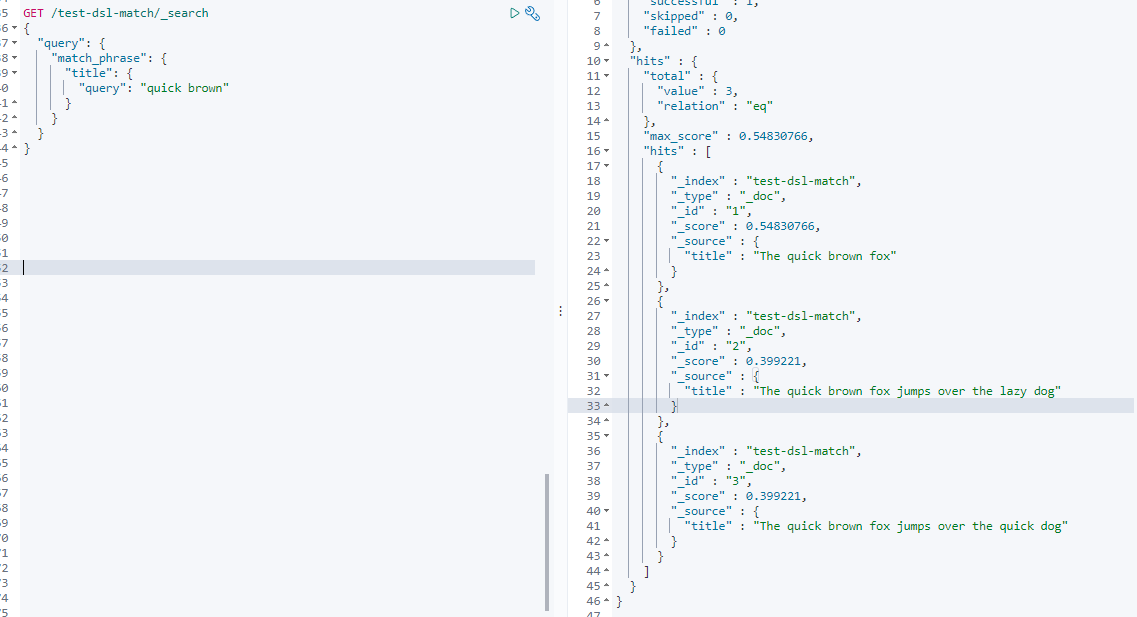Fold the "_source" block at line 40
Screen dimensions: 1137x617
pos(607,511)
